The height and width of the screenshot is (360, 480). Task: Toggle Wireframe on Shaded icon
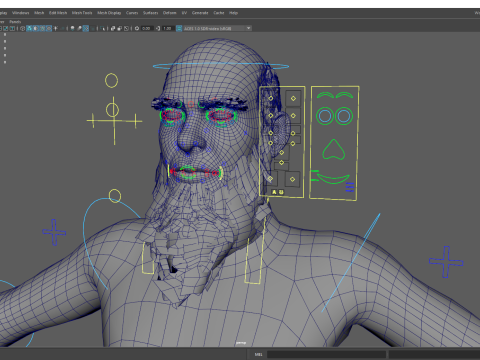(x=42, y=28)
